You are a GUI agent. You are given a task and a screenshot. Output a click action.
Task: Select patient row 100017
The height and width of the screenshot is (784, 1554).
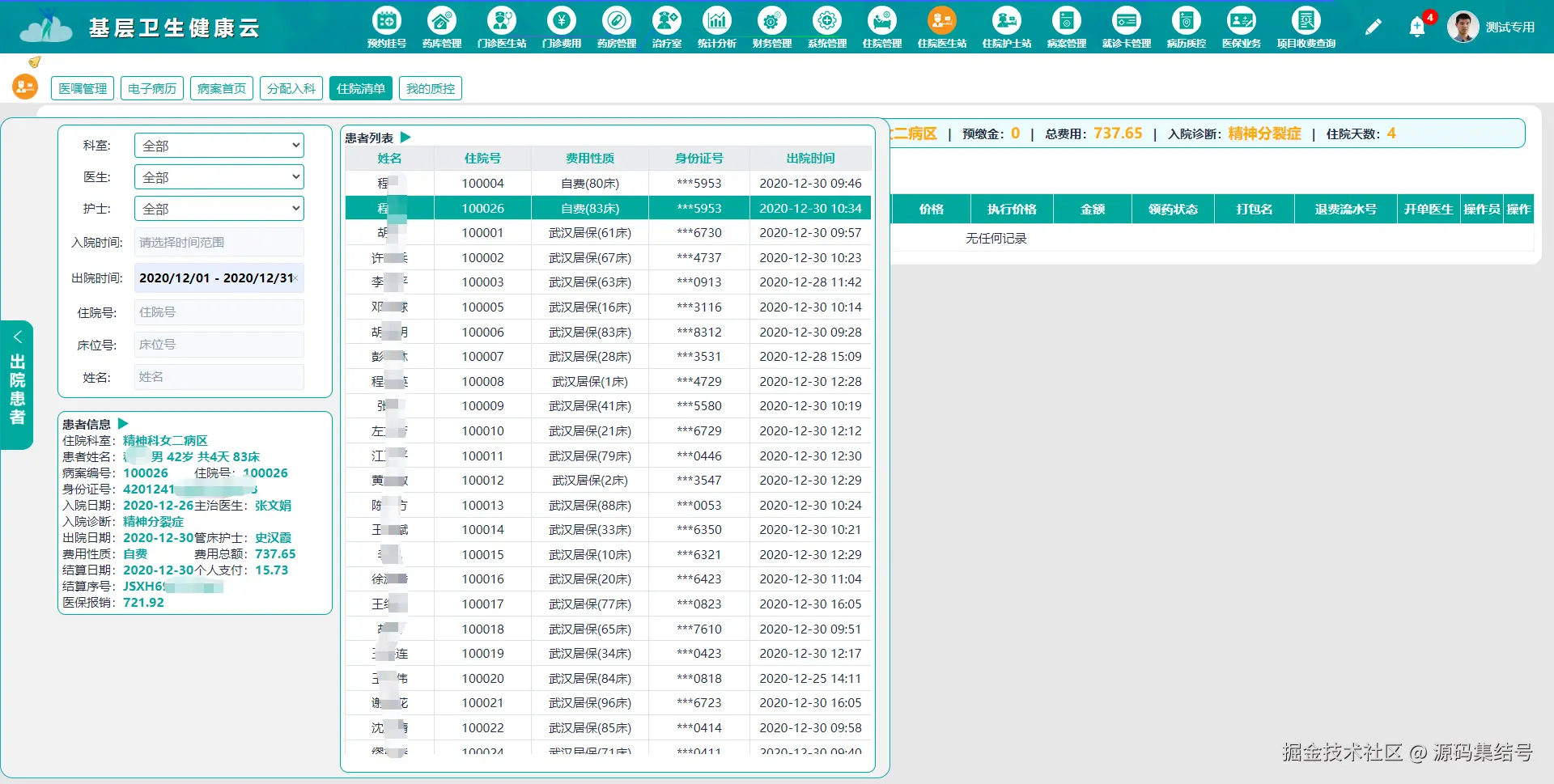[x=608, y=604]
